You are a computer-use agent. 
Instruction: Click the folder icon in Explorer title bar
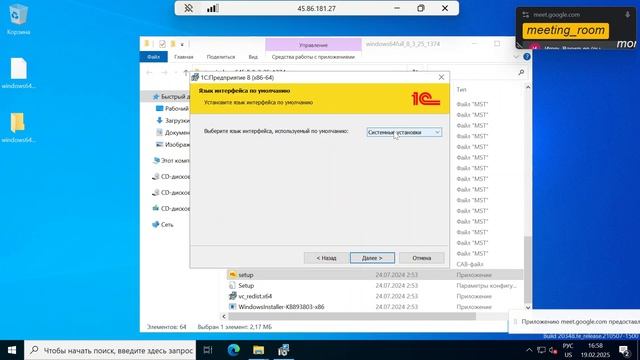coord(147,44)
